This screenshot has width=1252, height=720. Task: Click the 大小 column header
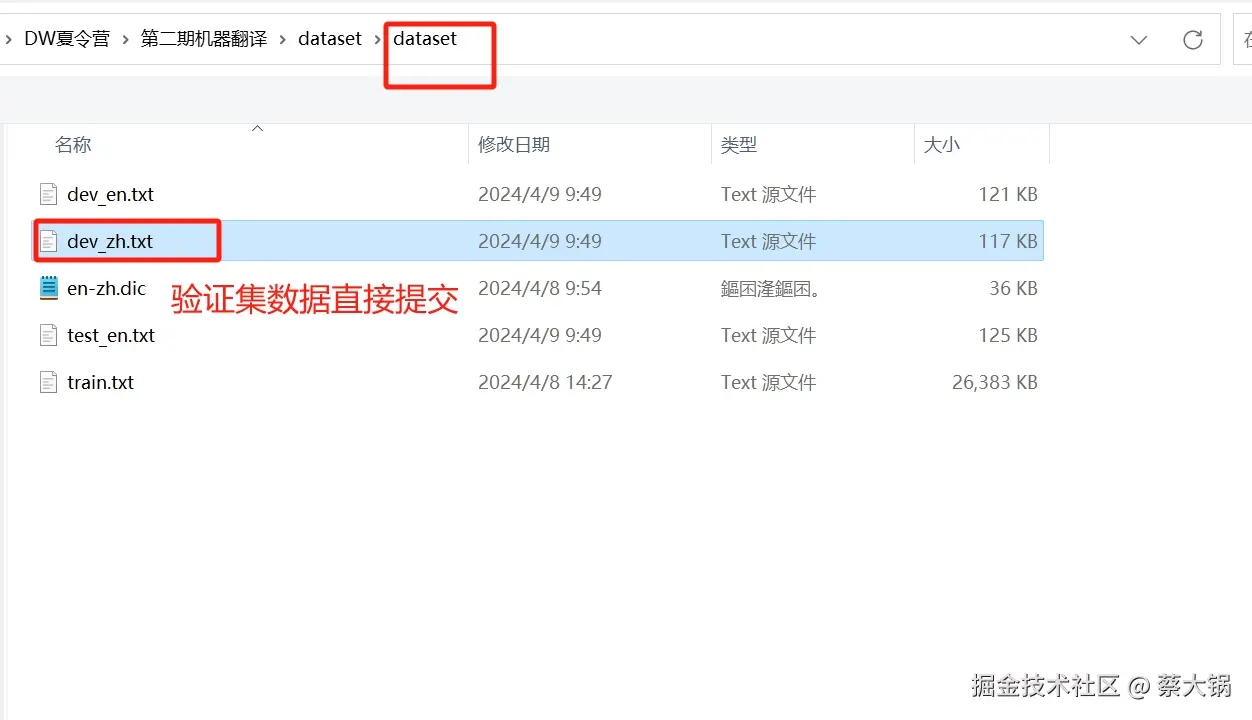[x=941, y=144]
